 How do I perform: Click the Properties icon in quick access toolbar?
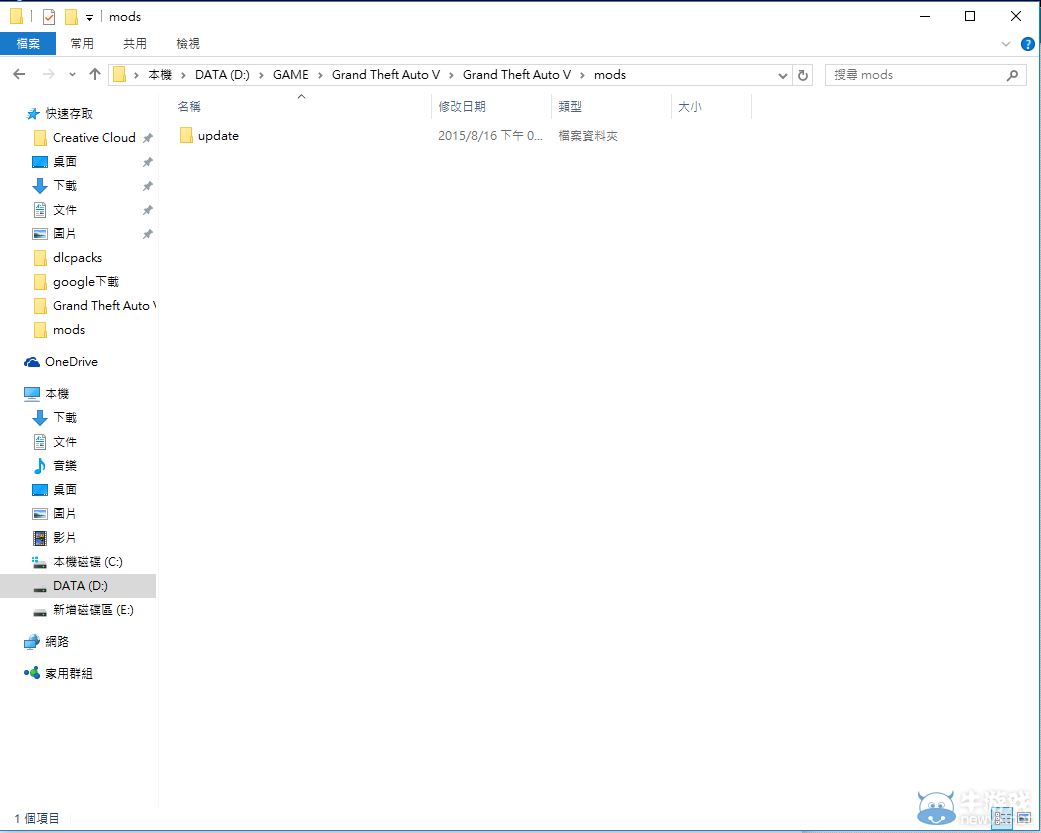(x=49, y=17)
